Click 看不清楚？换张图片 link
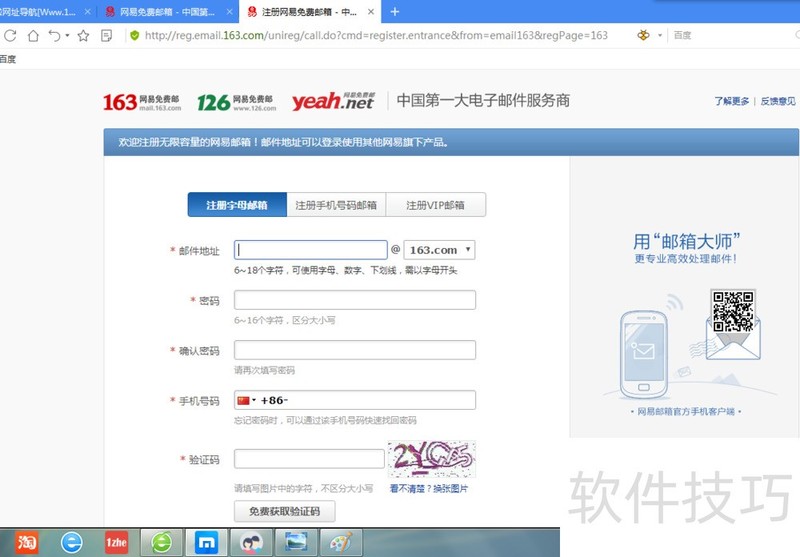 pos(429,488)
